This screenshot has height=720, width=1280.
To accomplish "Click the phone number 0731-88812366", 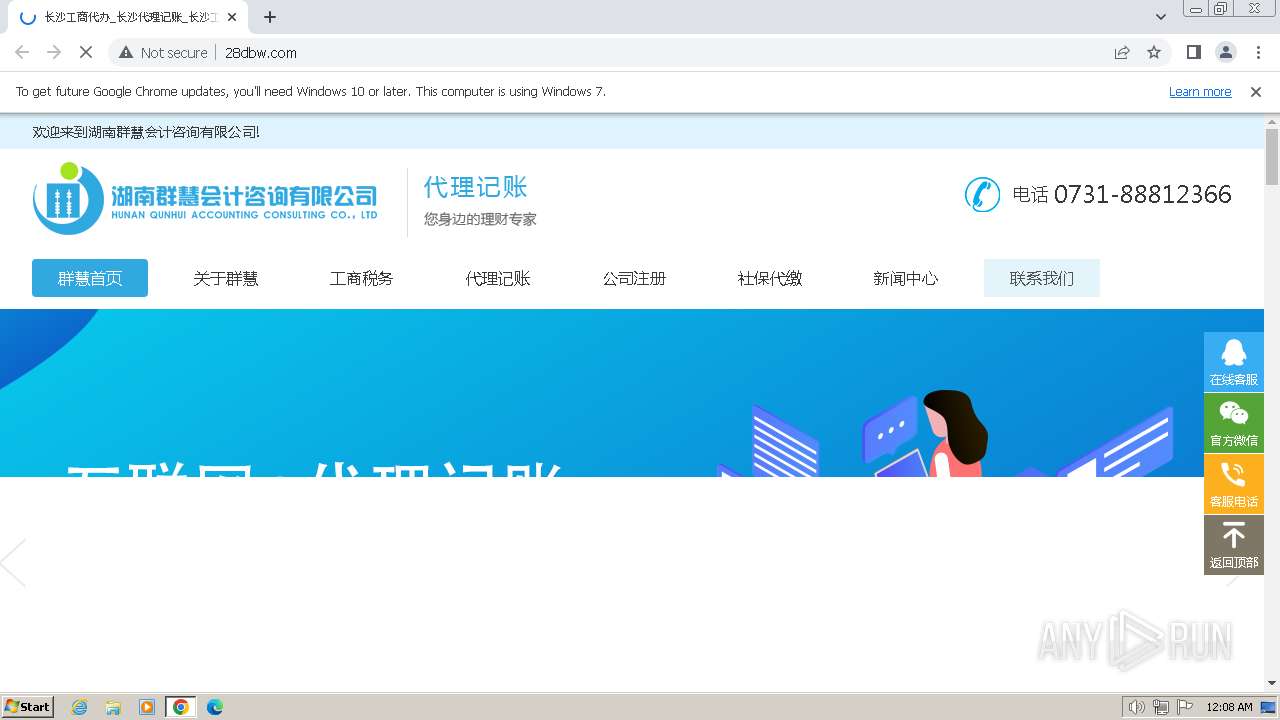I will coord(1142,194).
